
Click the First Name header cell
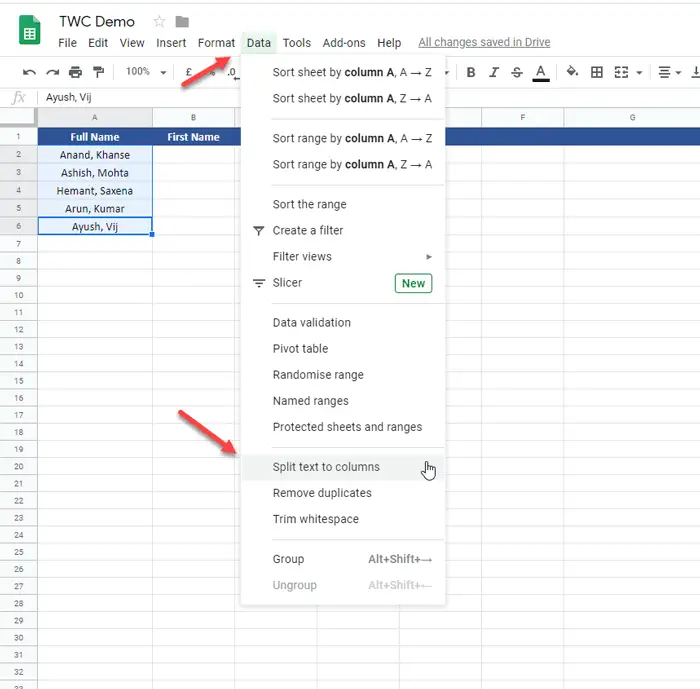click(193, 137)
